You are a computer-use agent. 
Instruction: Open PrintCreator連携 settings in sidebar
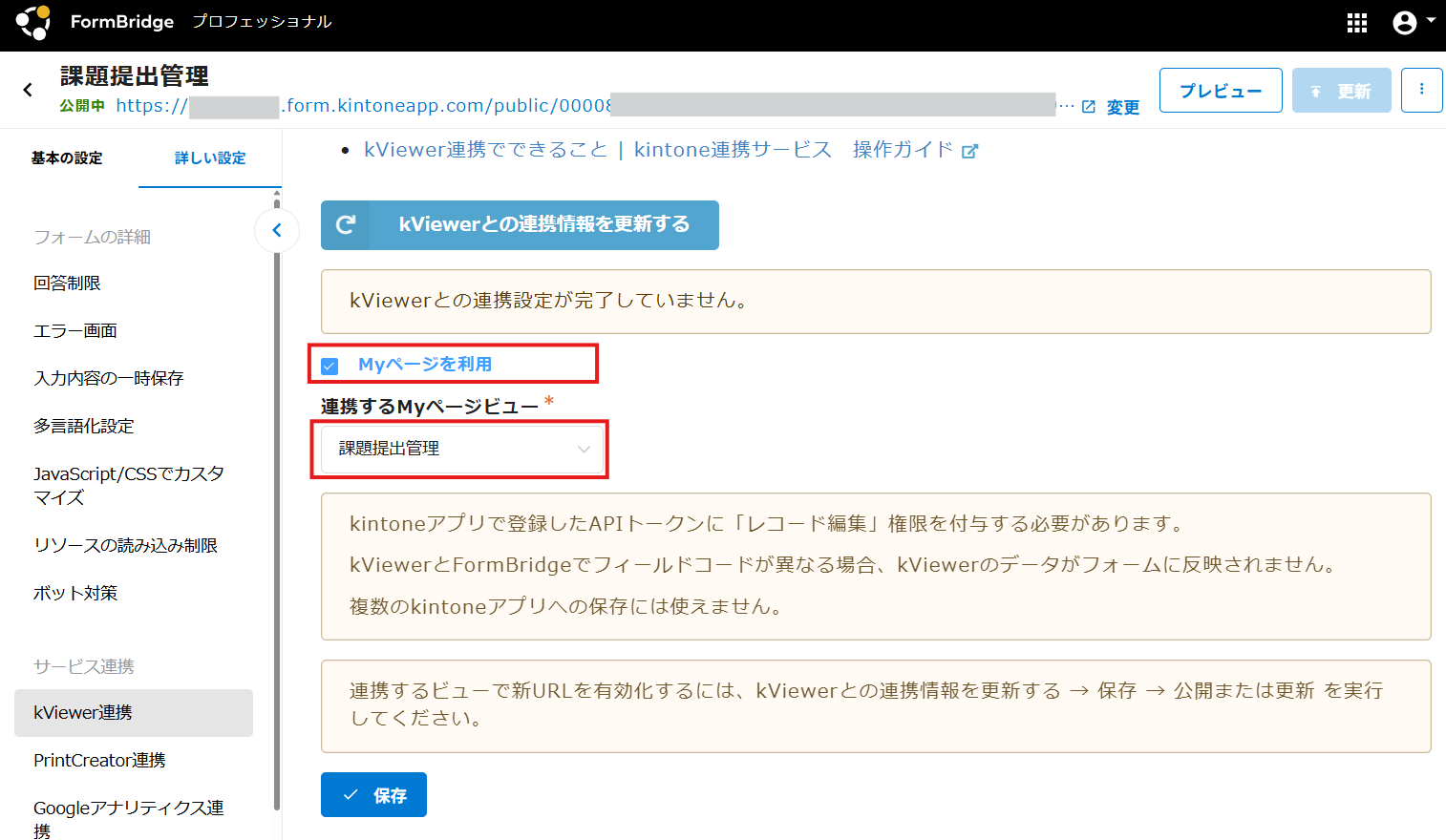[x=99, y=761]
